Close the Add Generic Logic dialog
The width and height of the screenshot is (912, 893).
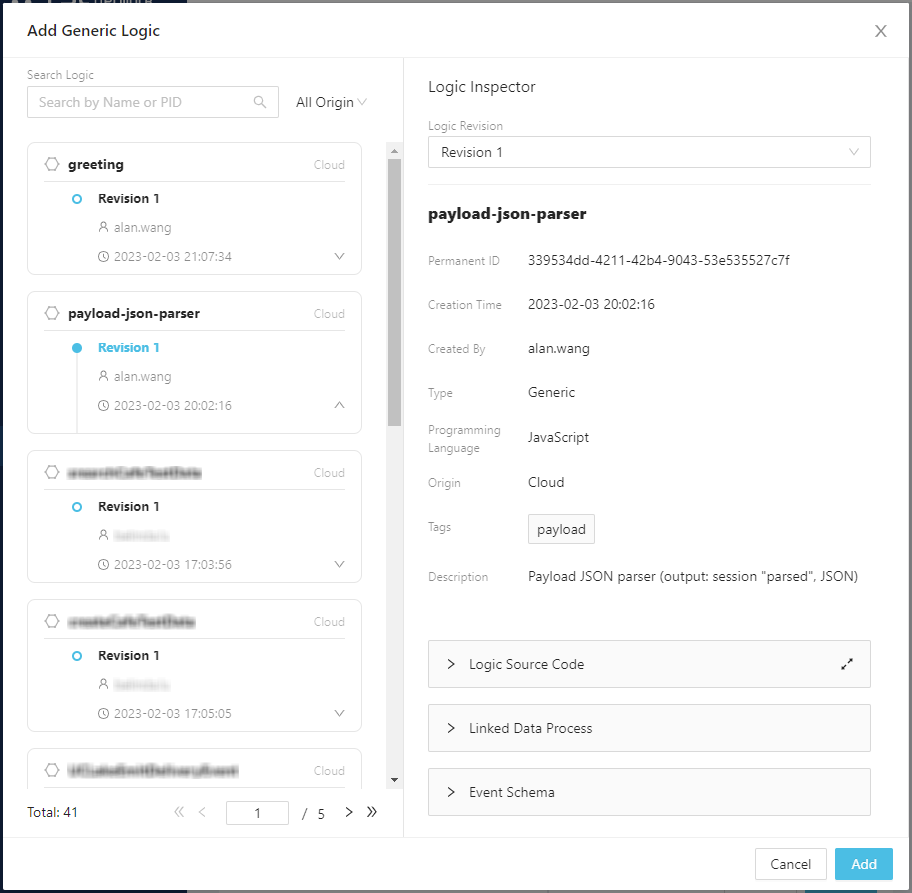click(x=880, y=31)
